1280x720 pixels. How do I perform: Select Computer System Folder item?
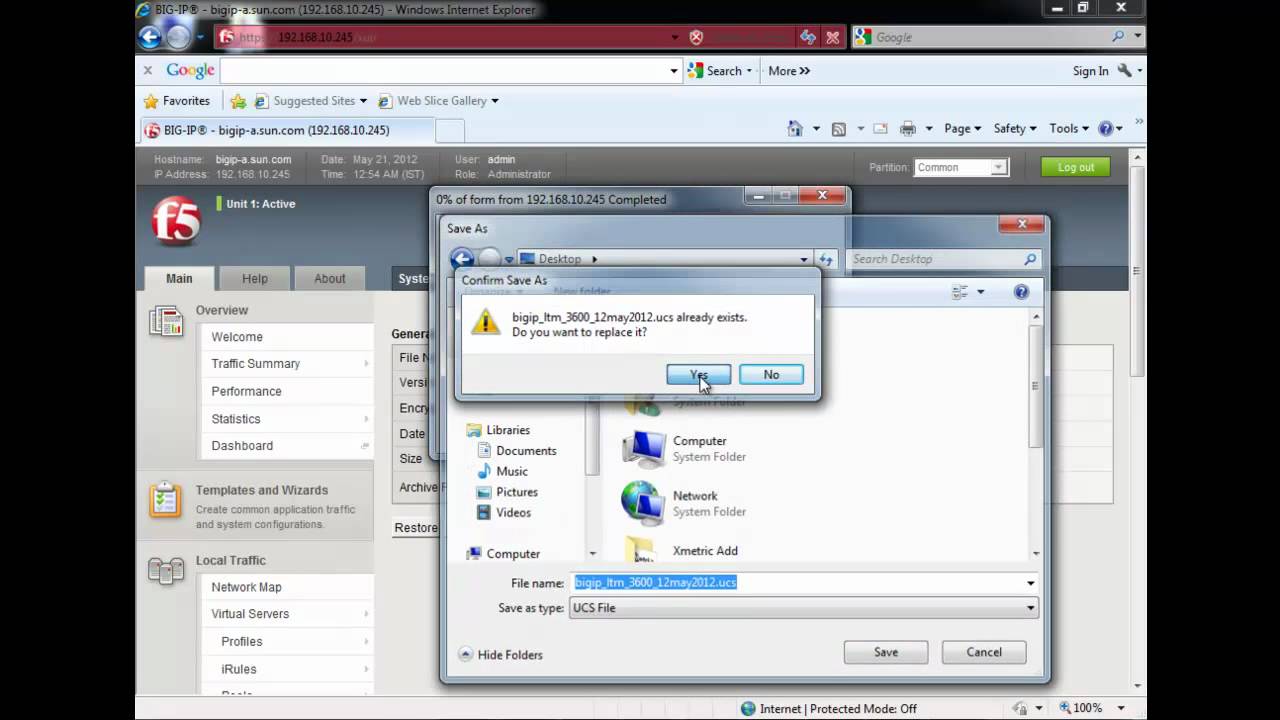684,448
